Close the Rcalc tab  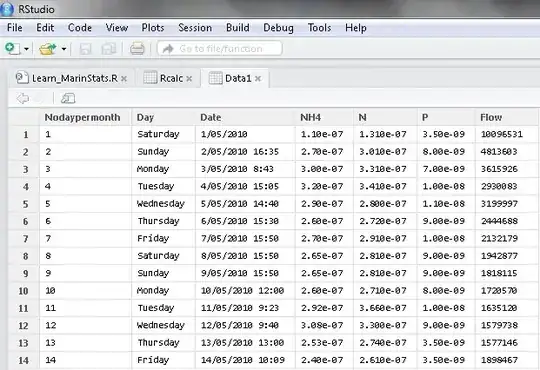[189, 79]
